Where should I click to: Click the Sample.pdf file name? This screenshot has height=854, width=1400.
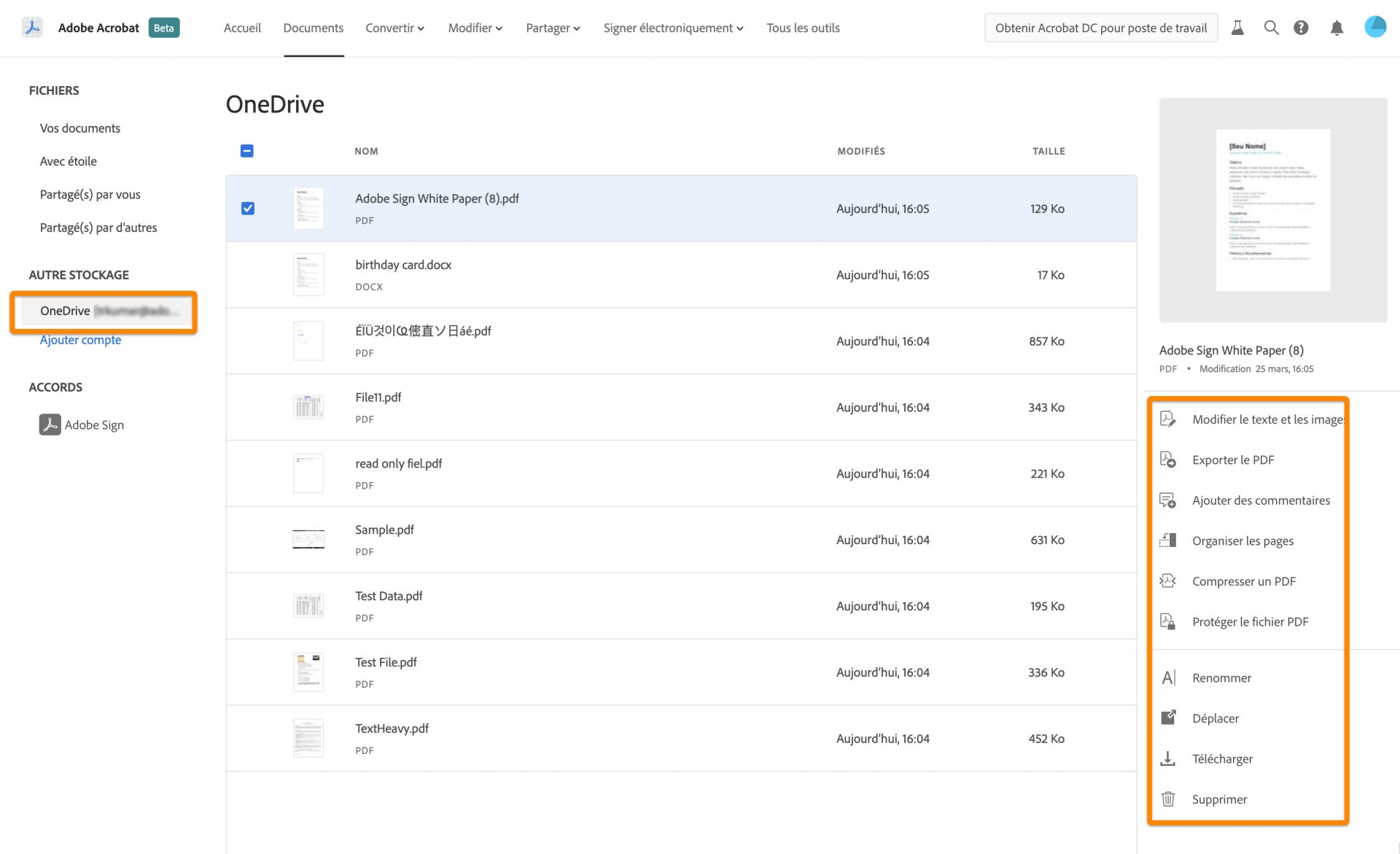384,529
